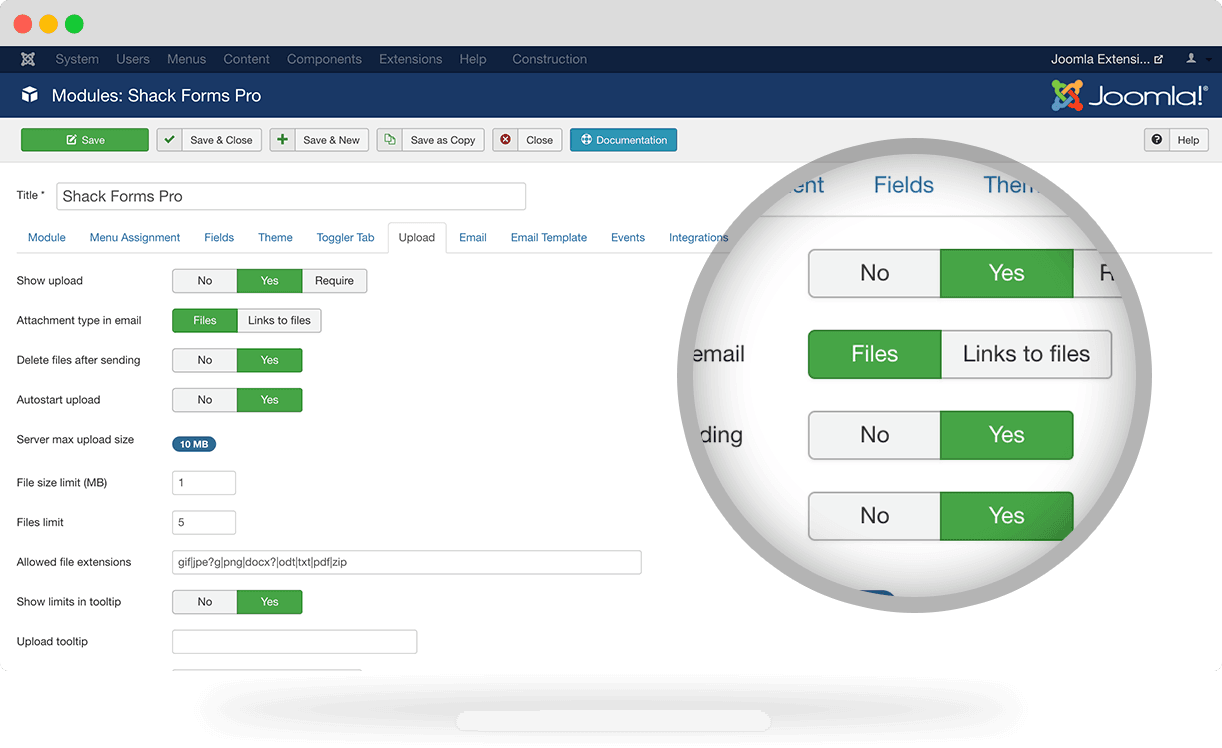Click the red X icon of Close
1222x748 pixels.
point(505,140)
